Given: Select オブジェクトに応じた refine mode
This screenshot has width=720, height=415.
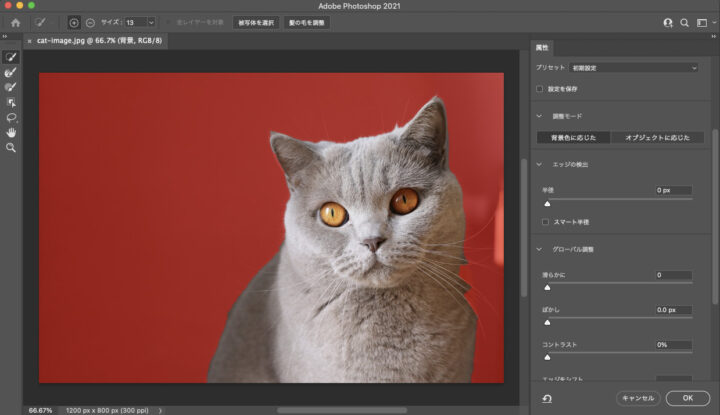Looking at the screenshot, I should (658, 137).
